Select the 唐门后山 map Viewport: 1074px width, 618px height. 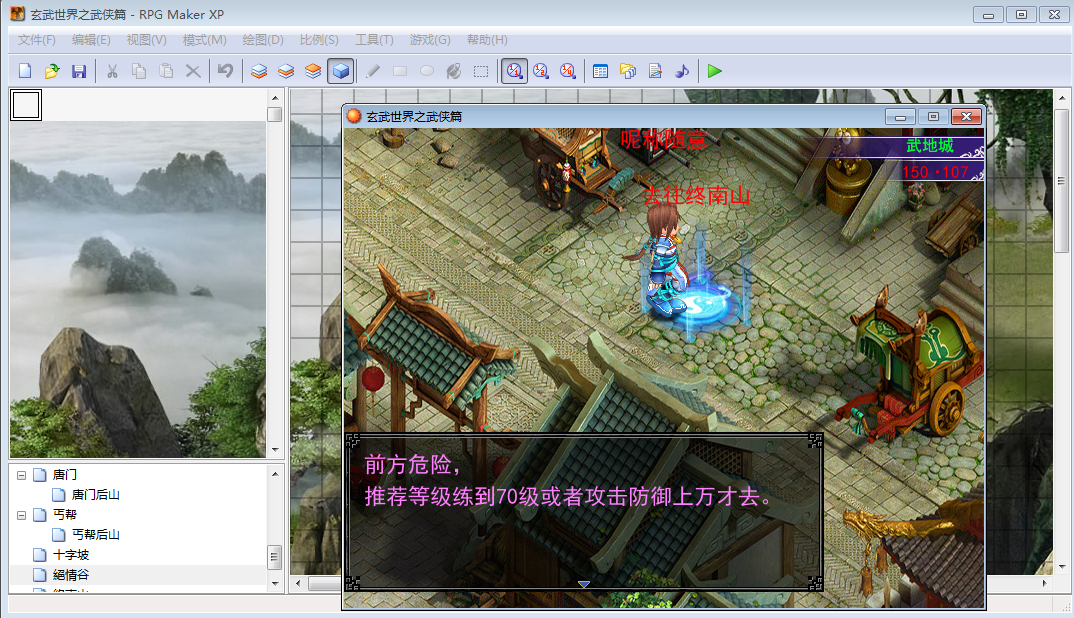tap(95, 495)
